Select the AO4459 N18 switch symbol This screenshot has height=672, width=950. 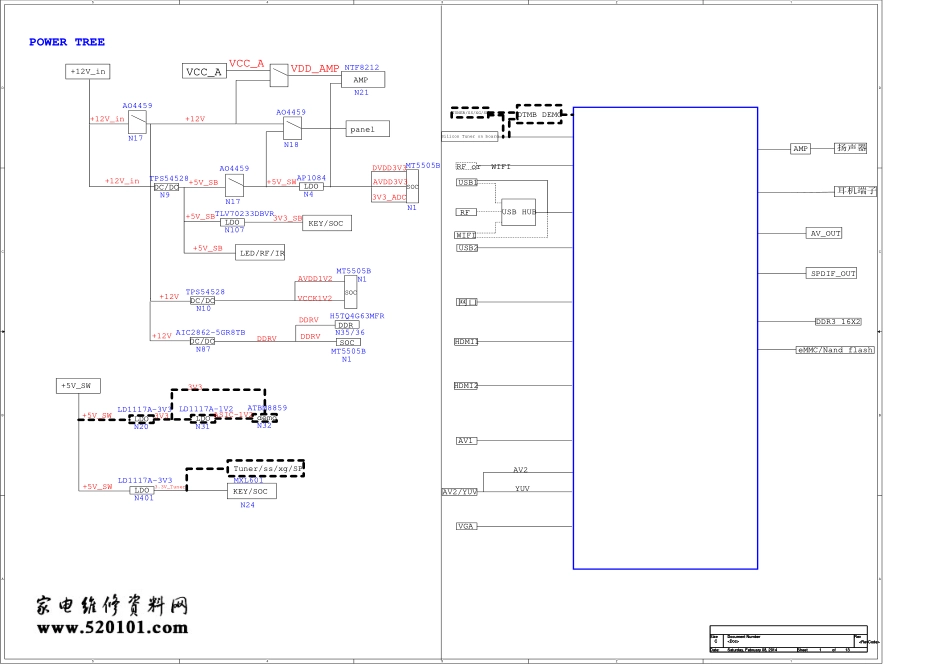click(292, 128)
